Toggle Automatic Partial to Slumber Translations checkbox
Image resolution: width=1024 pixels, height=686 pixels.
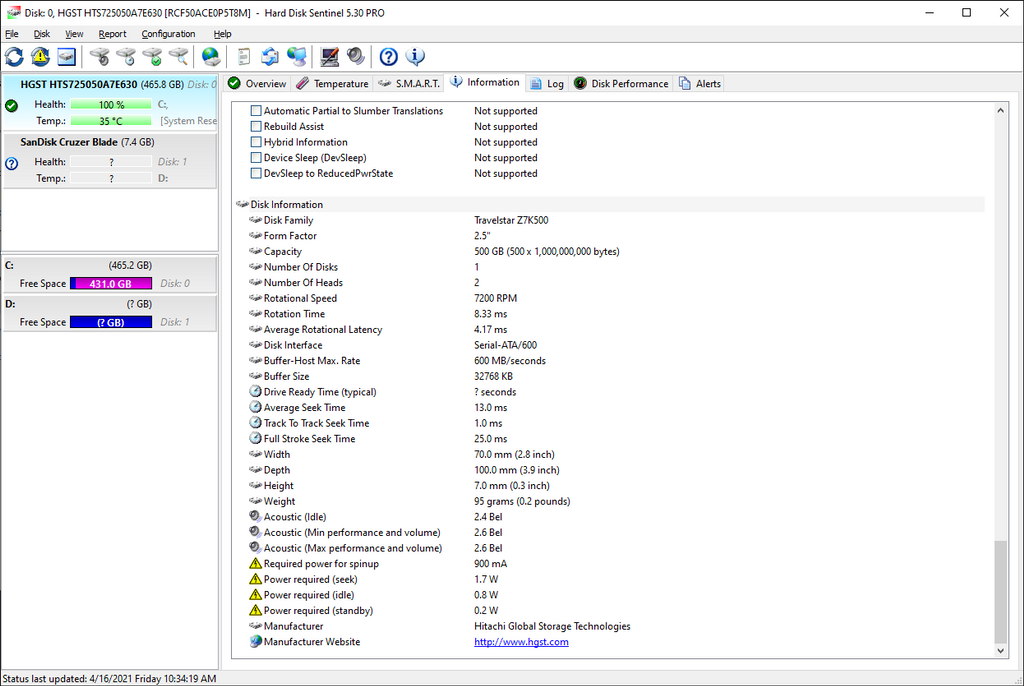(256, 110)
